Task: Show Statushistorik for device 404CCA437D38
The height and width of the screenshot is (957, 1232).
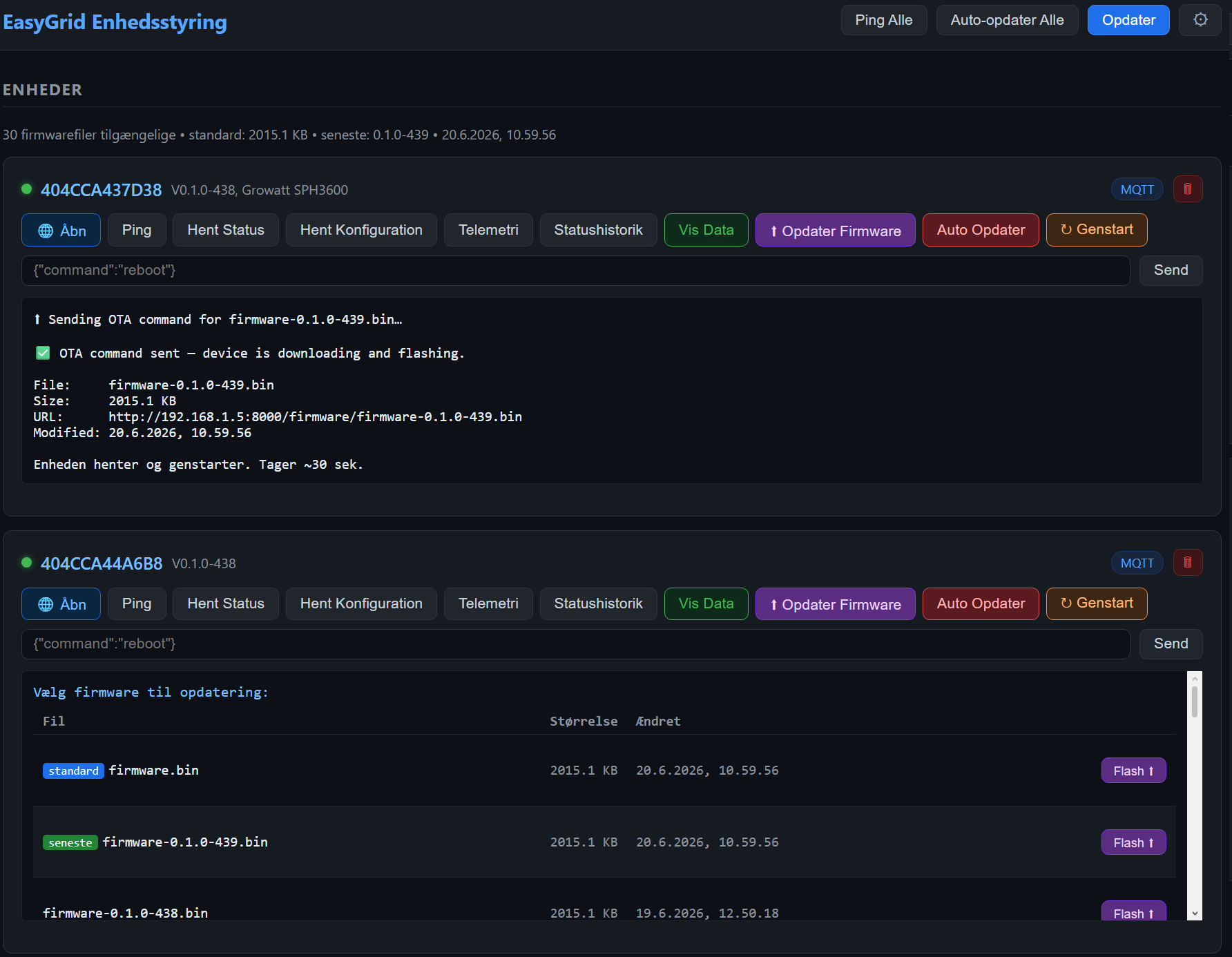Action: [598, 230]
